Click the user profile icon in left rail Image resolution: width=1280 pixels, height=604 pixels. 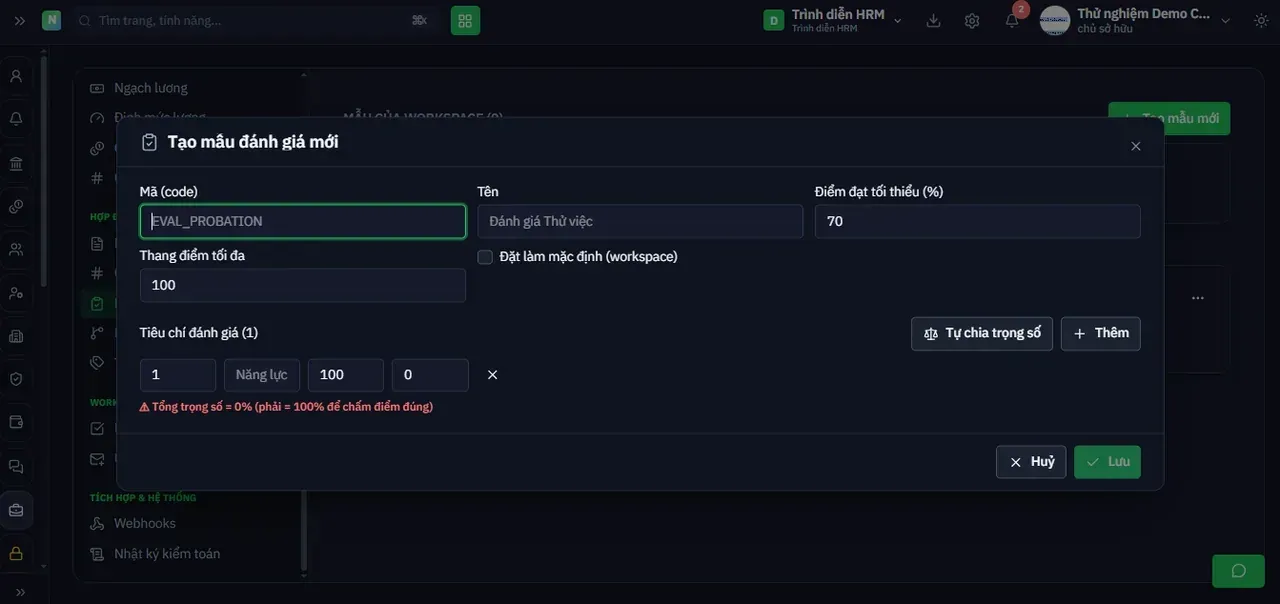click(16, 76)
